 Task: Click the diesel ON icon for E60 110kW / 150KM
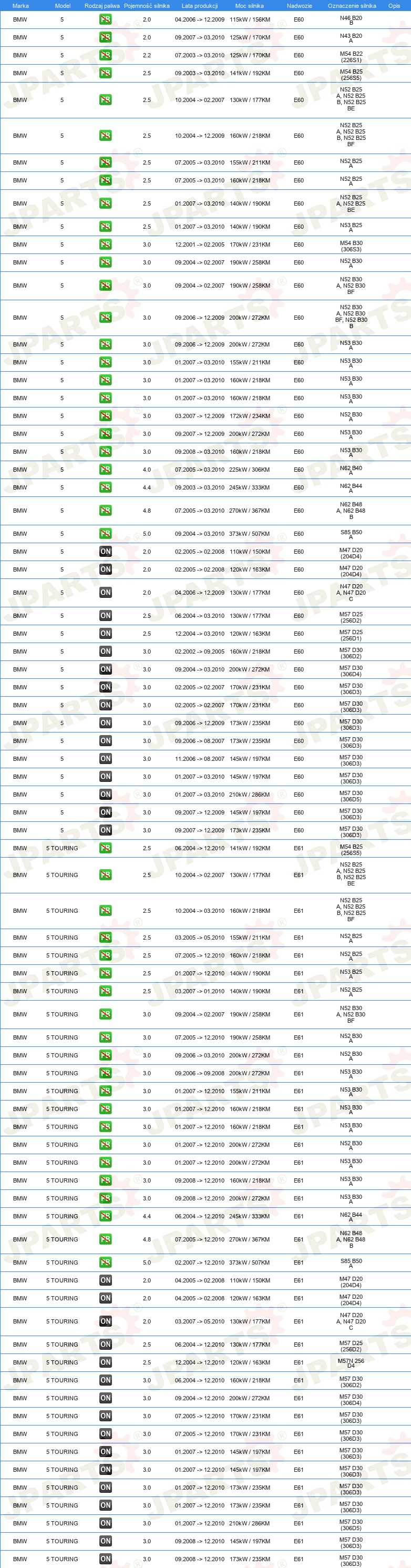click(x=105, y=552)
